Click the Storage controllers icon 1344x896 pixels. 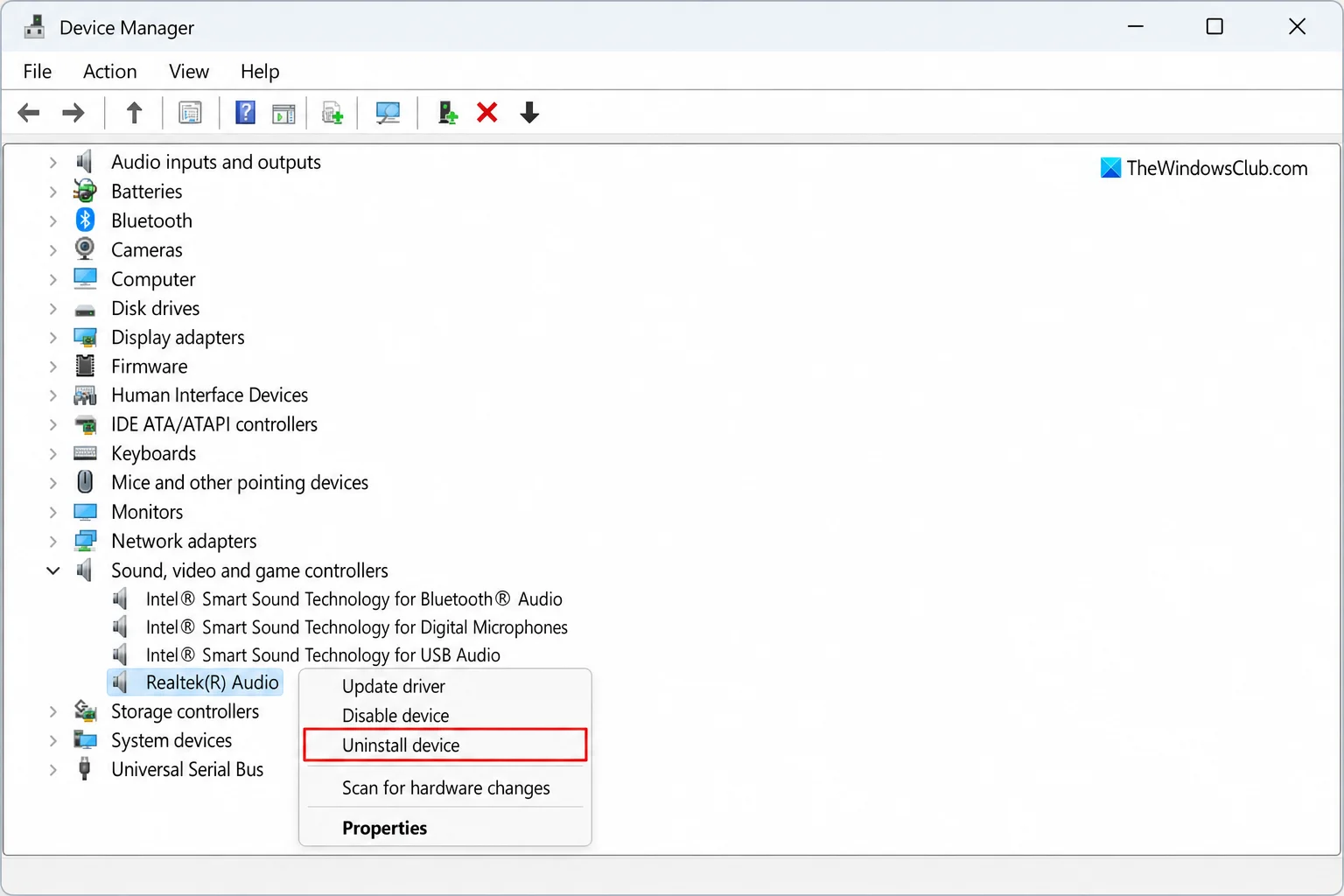pos(85,710)
